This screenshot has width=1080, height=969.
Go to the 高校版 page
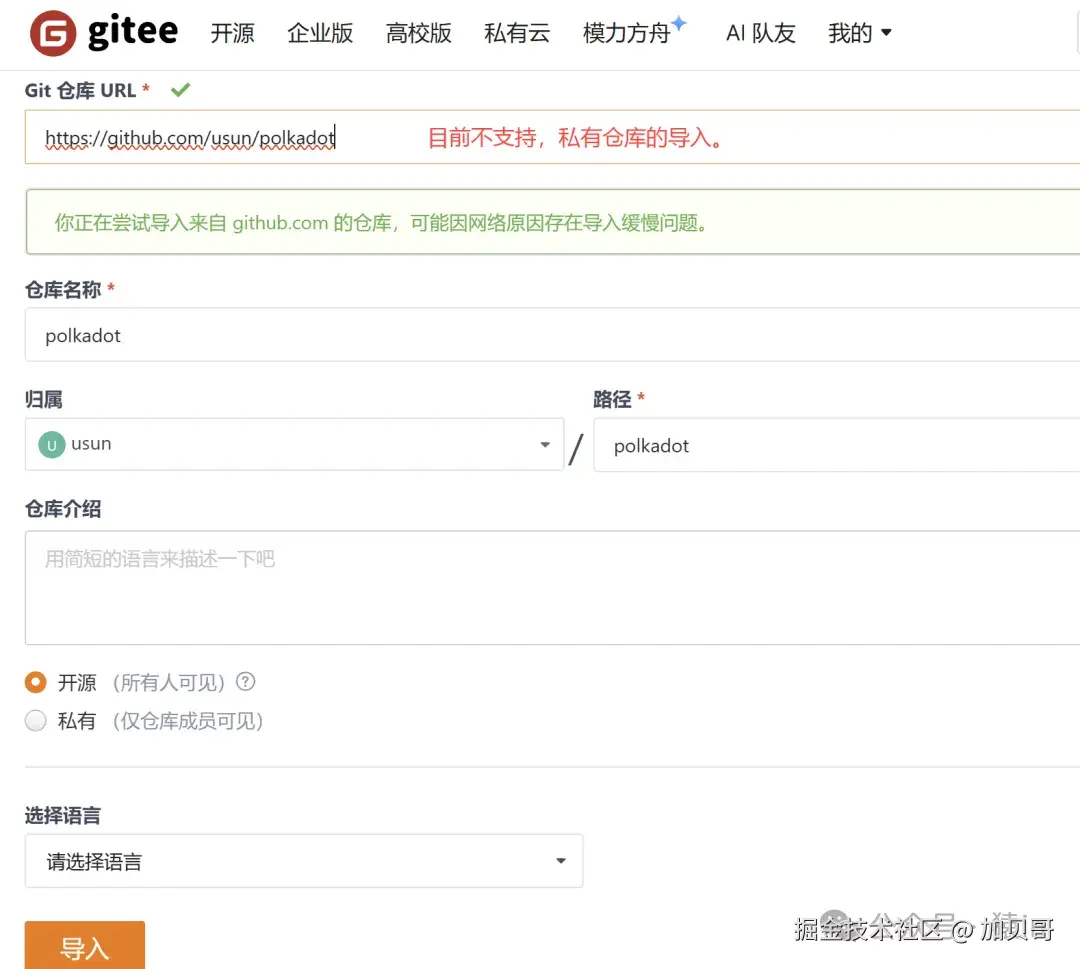click(x=418, y=33)
